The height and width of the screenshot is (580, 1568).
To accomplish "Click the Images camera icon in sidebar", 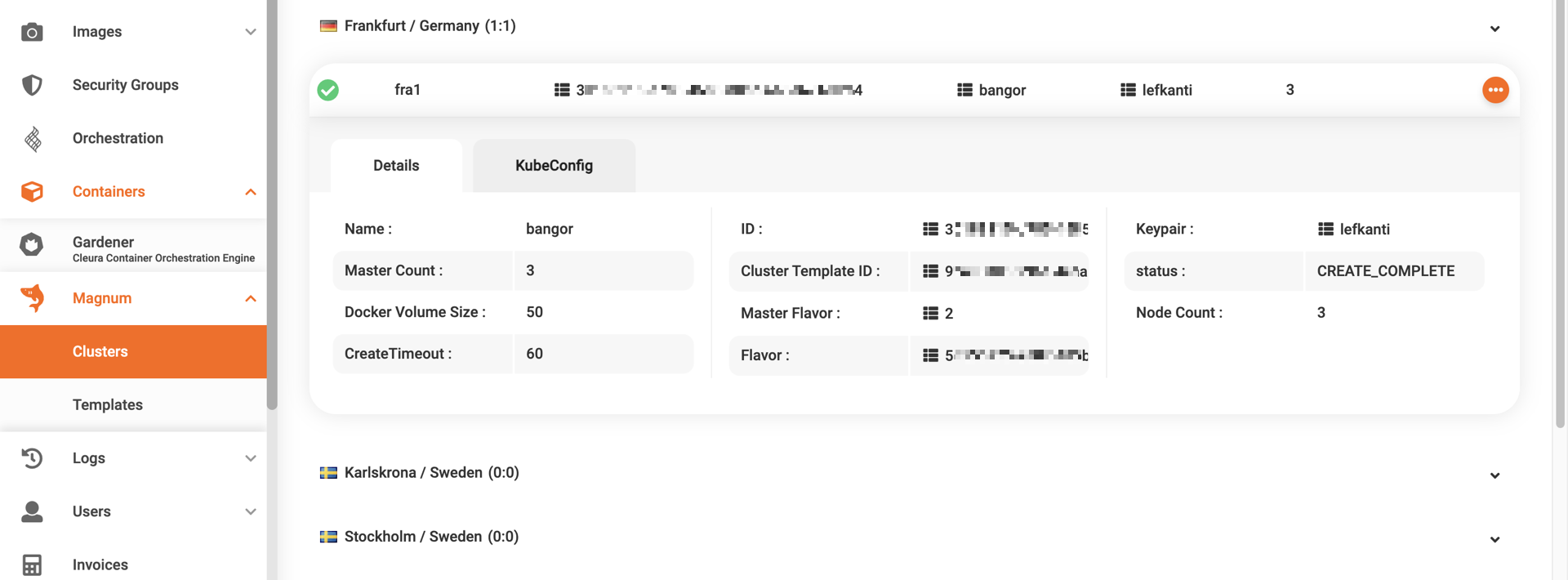I will 32,32.
